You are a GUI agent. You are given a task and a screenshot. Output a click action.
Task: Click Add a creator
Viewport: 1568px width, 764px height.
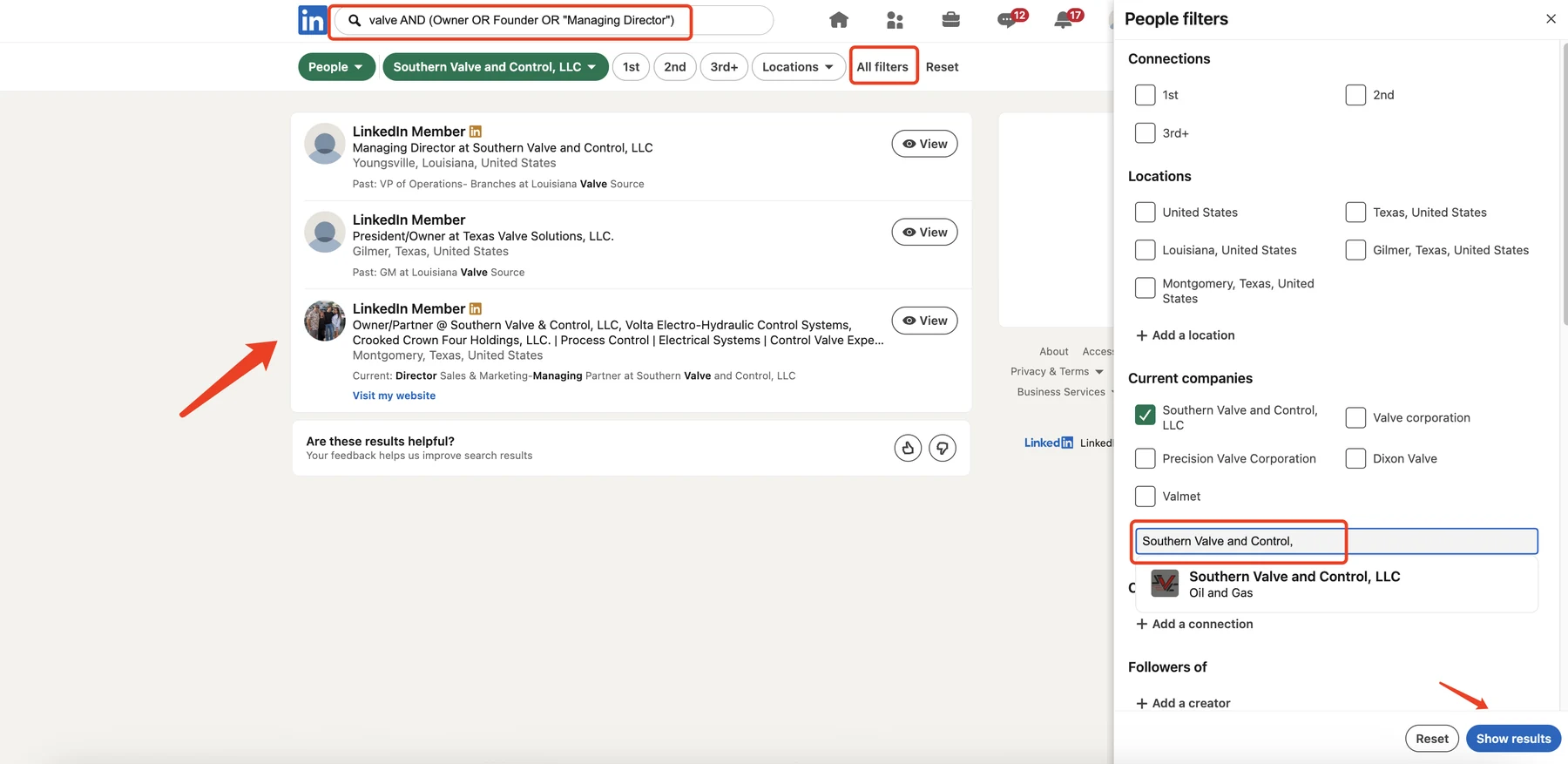tap(1183, 703)
